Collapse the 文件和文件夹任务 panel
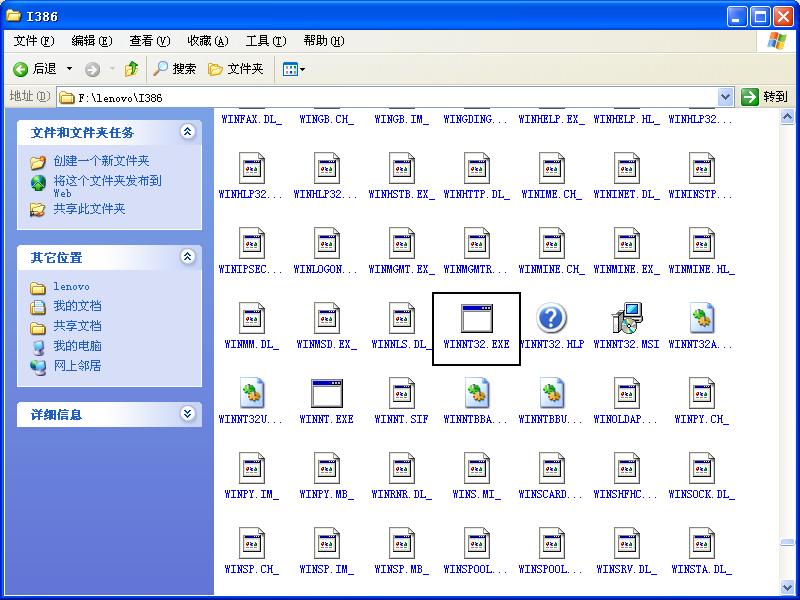 187,132
